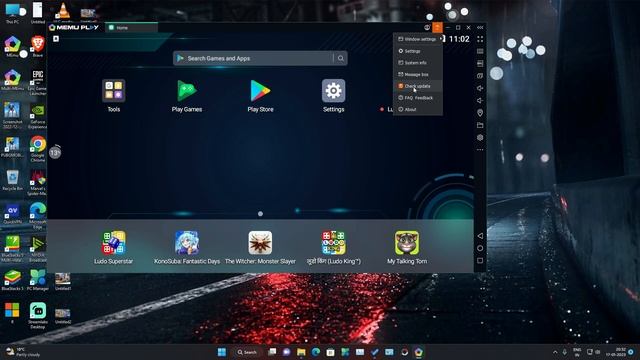Open Recycle Bin on the desktop
Viewport: 640px width, 360px height.
point(12,180)
